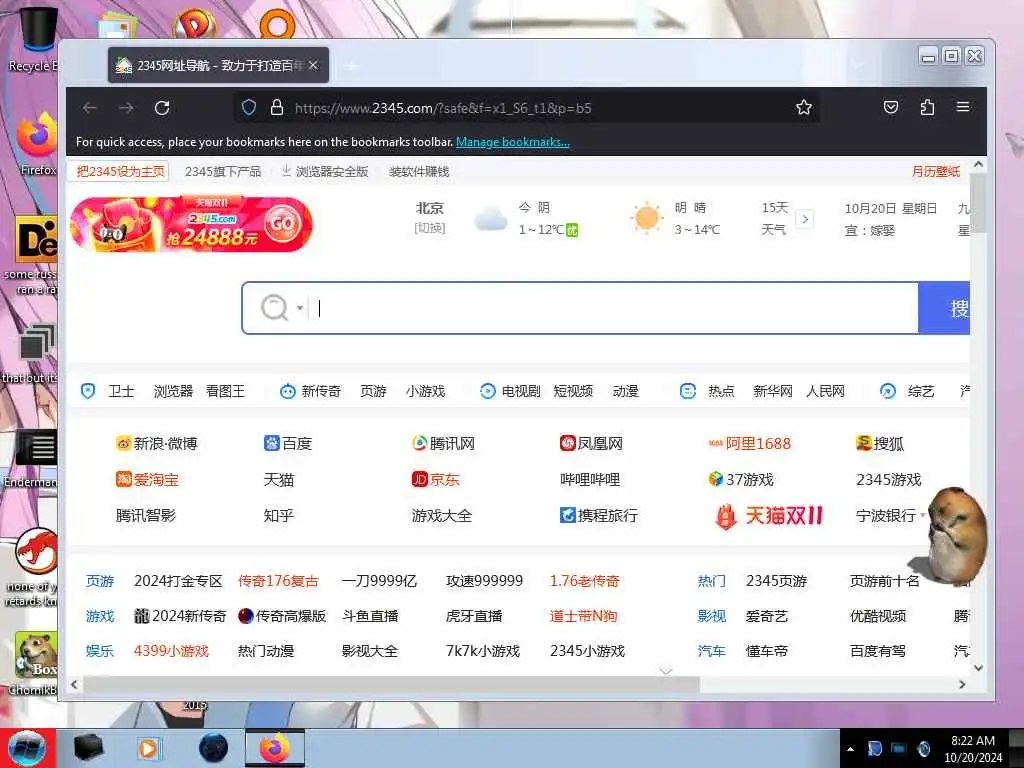The image size is (1024, 768).
Task: Open search engine dropdown next to magnifier
Action: coord(300,308)
